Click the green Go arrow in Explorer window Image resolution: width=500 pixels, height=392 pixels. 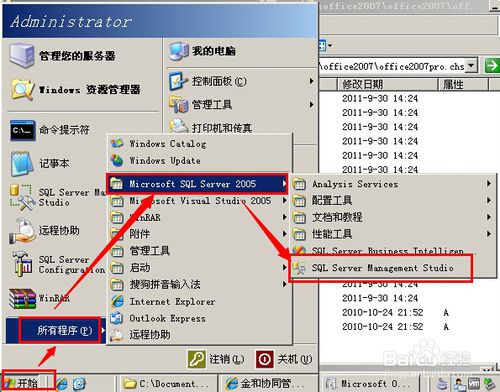pyautogui.click(x=492, y=65)
